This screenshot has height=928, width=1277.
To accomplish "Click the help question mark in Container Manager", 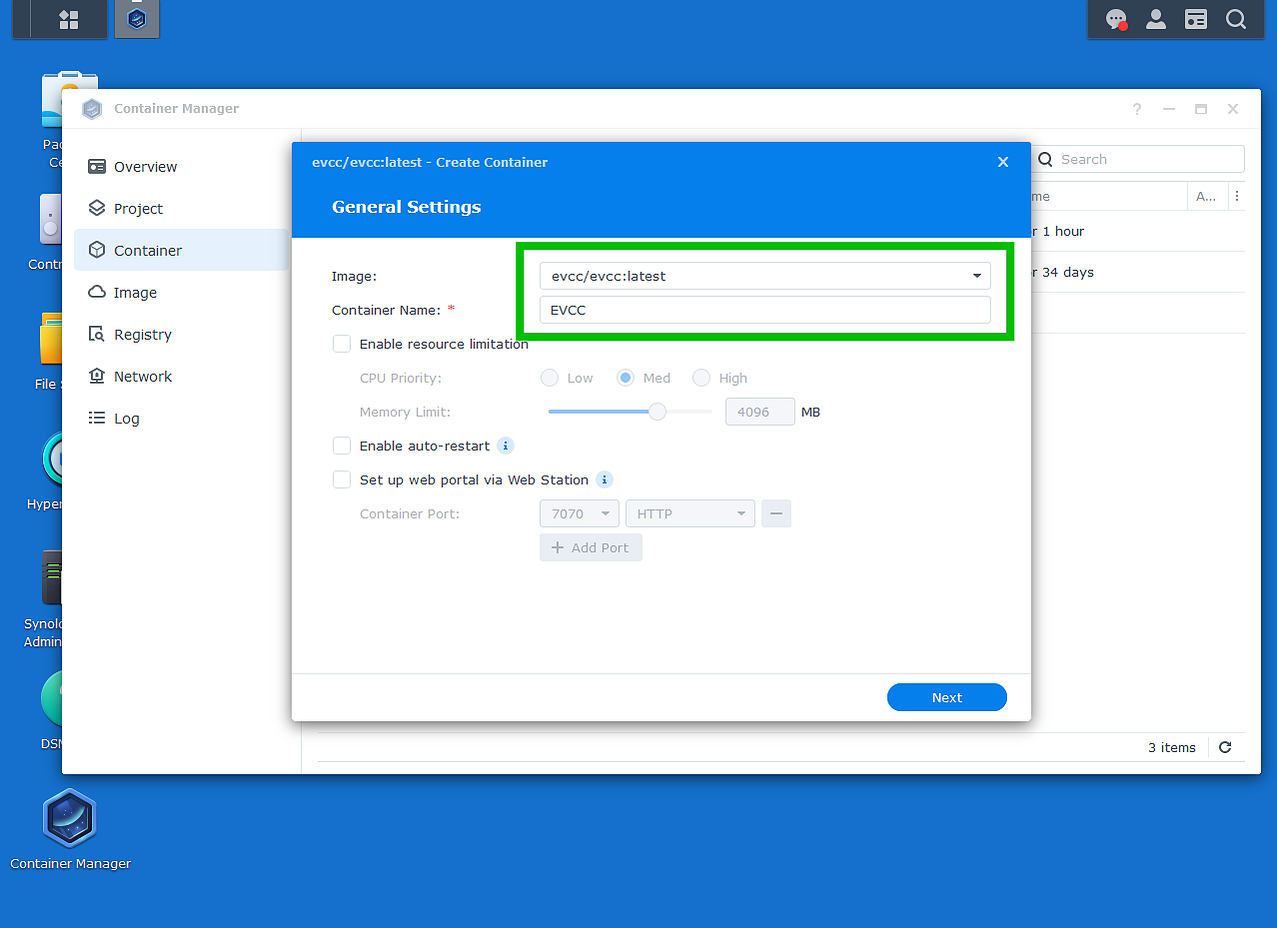I will (1137, 109).
